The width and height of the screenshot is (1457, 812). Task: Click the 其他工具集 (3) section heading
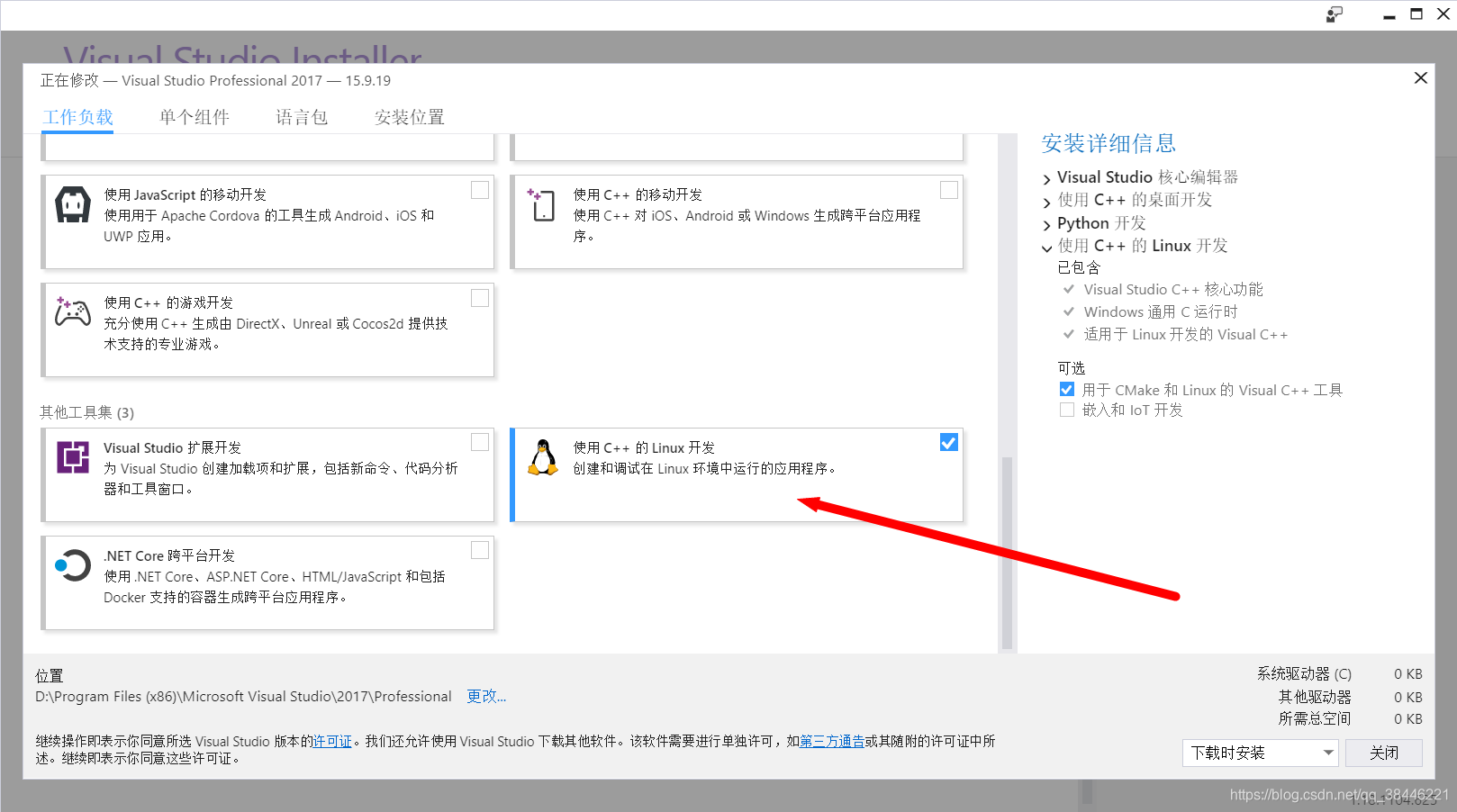point(86,412)
